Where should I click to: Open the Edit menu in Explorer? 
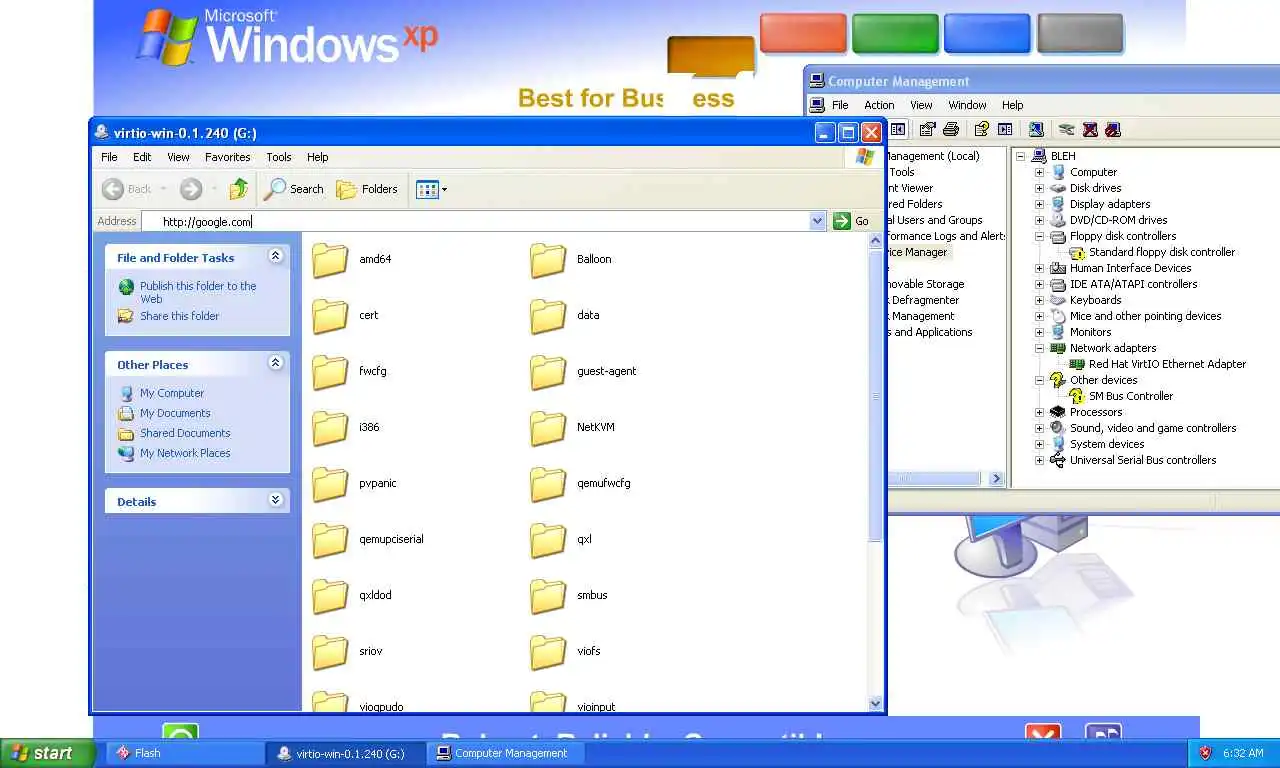[x=142, y=157]
